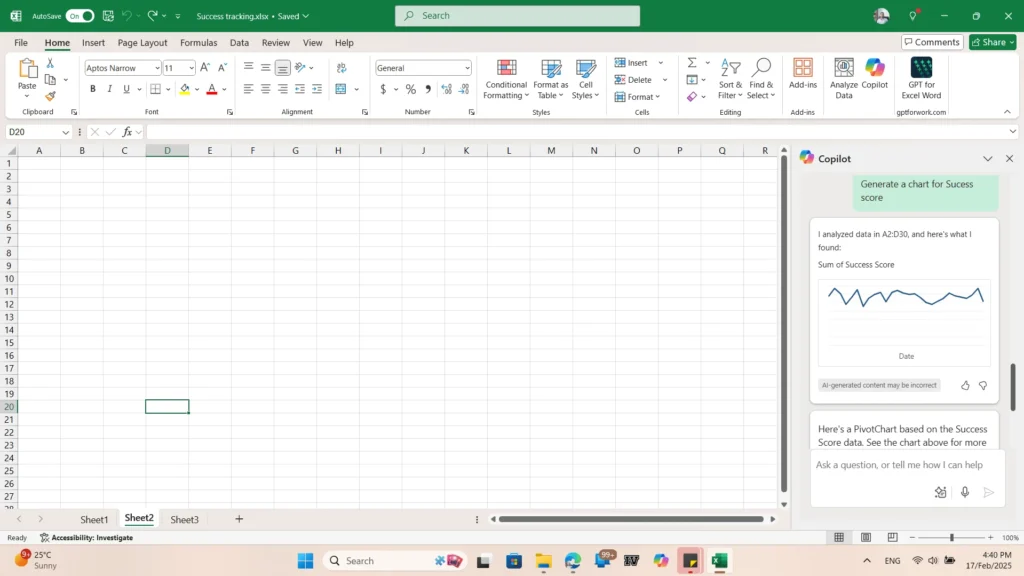The width and height of the screenshot is (1024, 576).
Task: Apply Comma Style number format
Action: 428,89
